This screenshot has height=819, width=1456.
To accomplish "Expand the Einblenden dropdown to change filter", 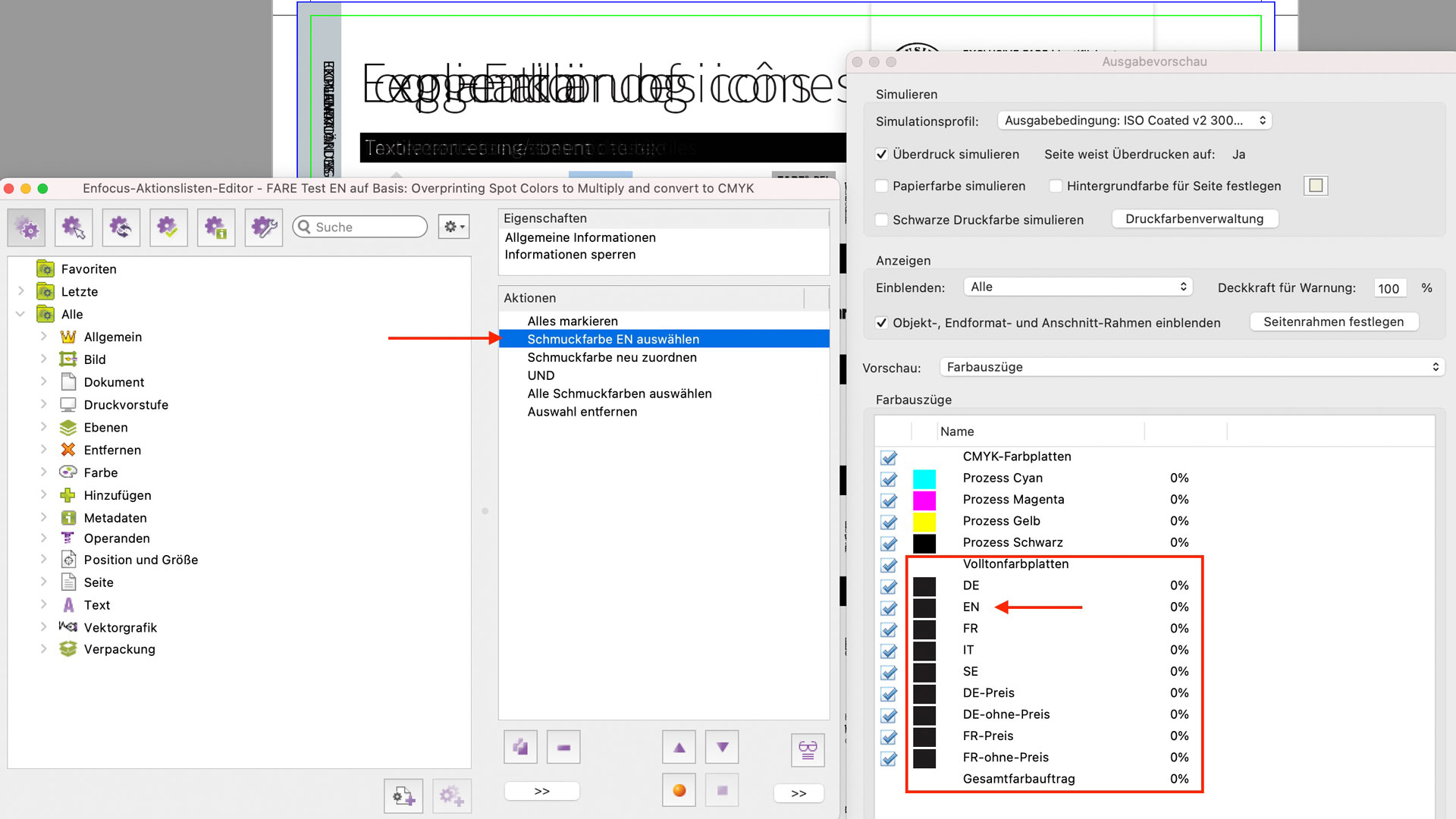I will pos(1076,288).
